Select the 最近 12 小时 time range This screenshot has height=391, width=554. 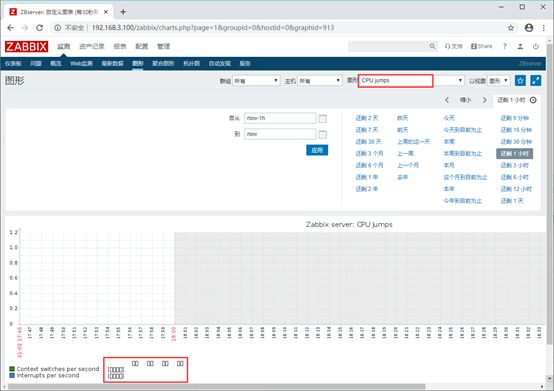pos(516,189)
